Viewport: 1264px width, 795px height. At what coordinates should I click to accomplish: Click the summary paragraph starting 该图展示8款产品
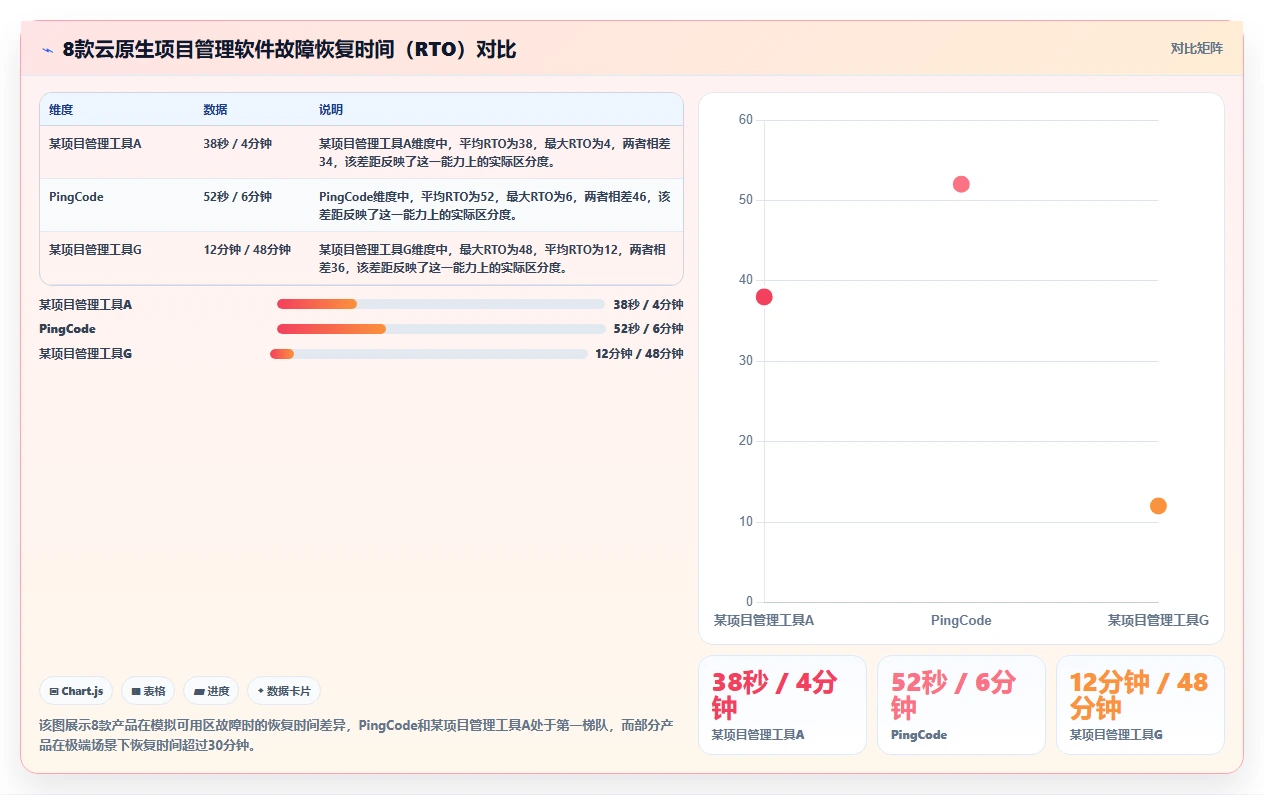tap(356, 735)
